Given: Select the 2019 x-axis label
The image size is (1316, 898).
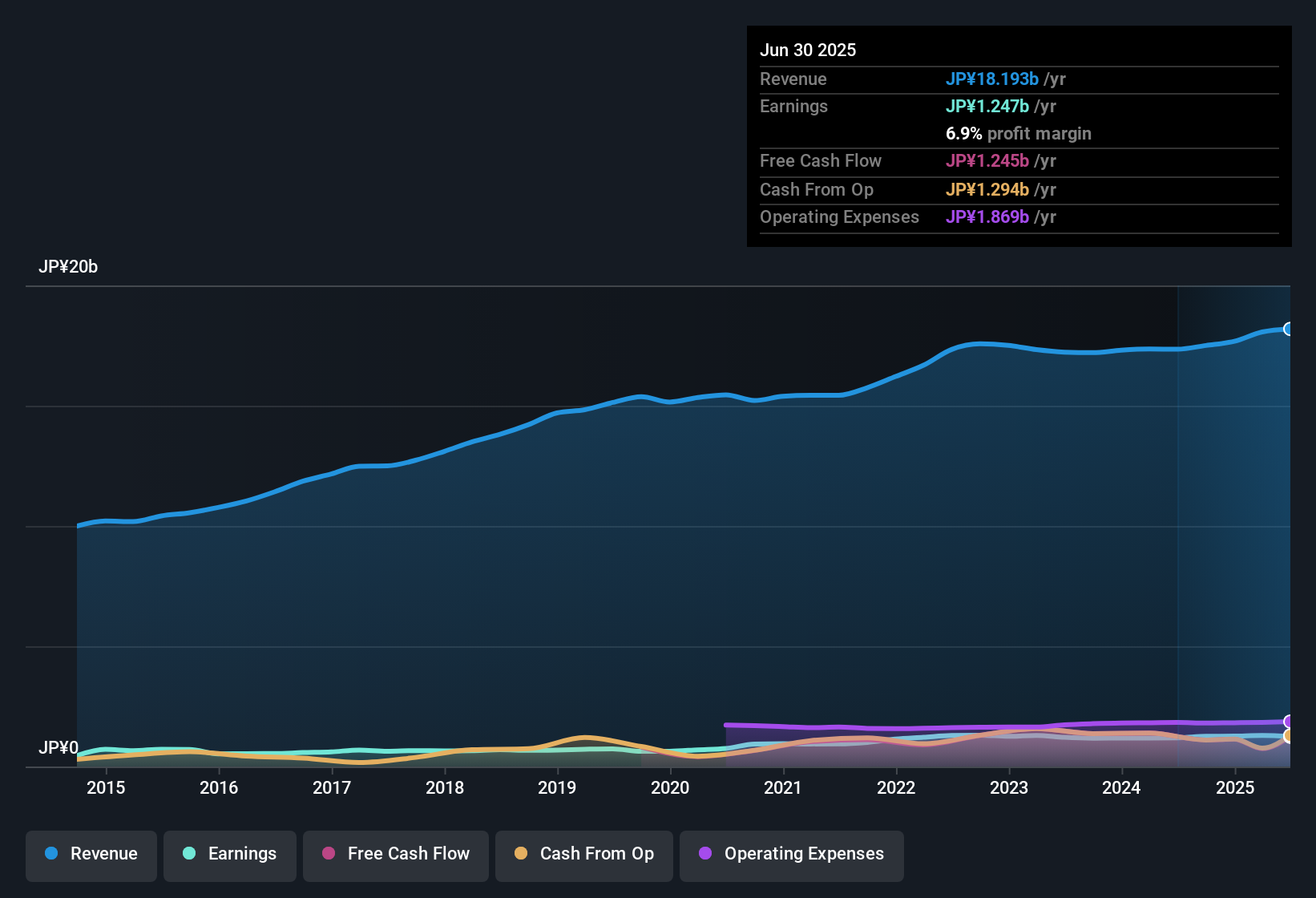Looking at the screenshot, I should point(557,787).
